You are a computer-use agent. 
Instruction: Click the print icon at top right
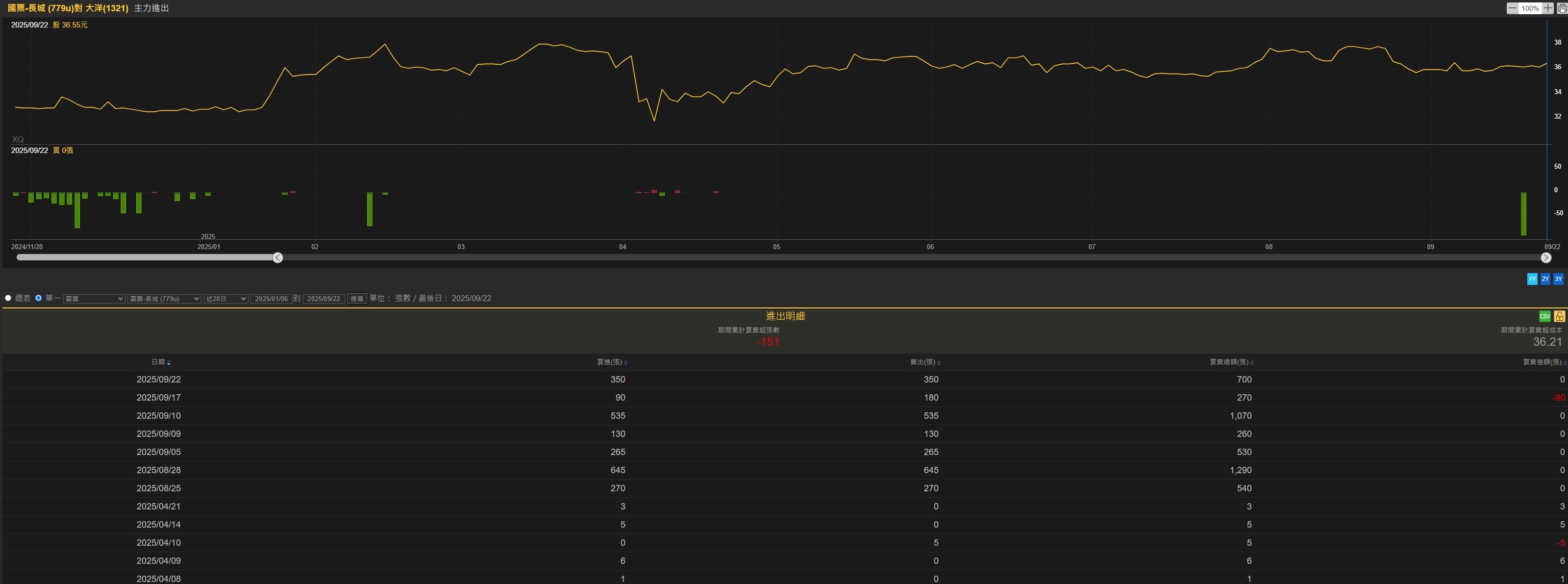point(1562,8)
